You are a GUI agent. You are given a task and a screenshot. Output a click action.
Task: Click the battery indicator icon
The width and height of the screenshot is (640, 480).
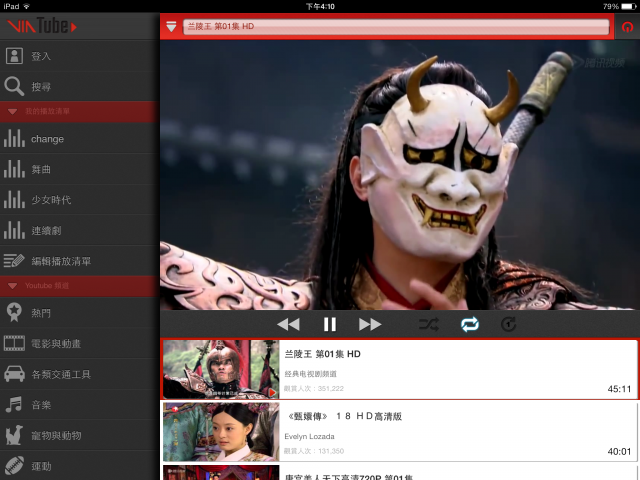point(629,6)
